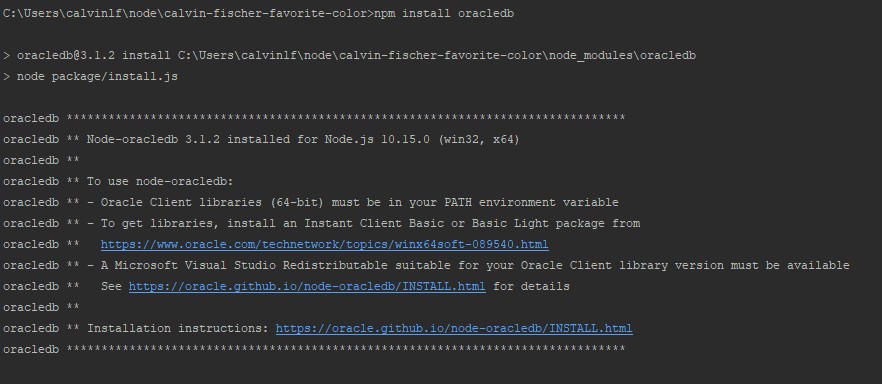Click the 'To use node-oracledb:' line

160,182
